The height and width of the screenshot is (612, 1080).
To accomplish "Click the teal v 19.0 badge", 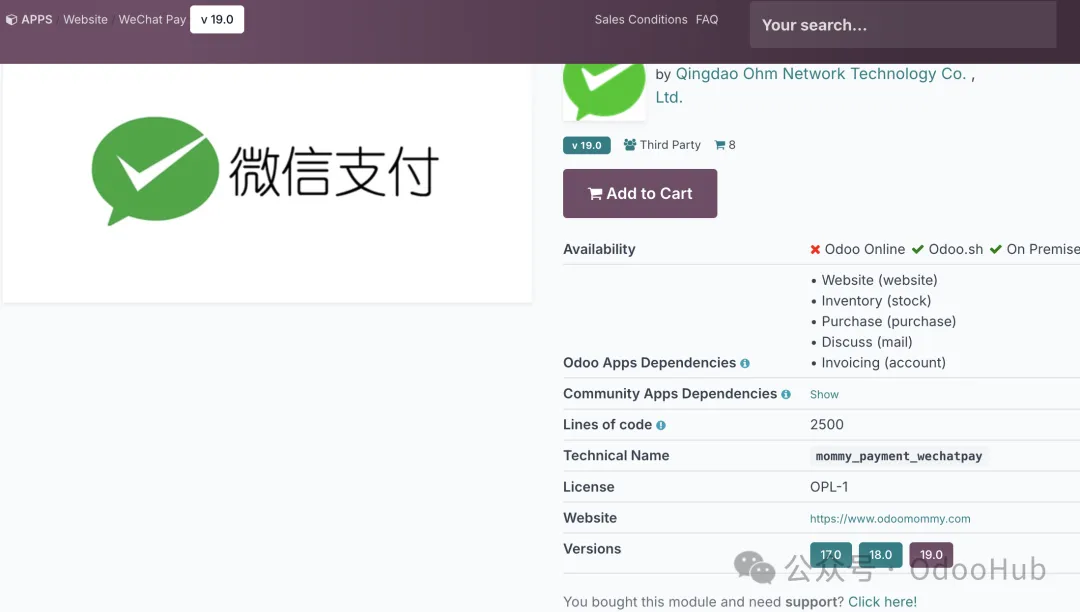I will [586, 145].
